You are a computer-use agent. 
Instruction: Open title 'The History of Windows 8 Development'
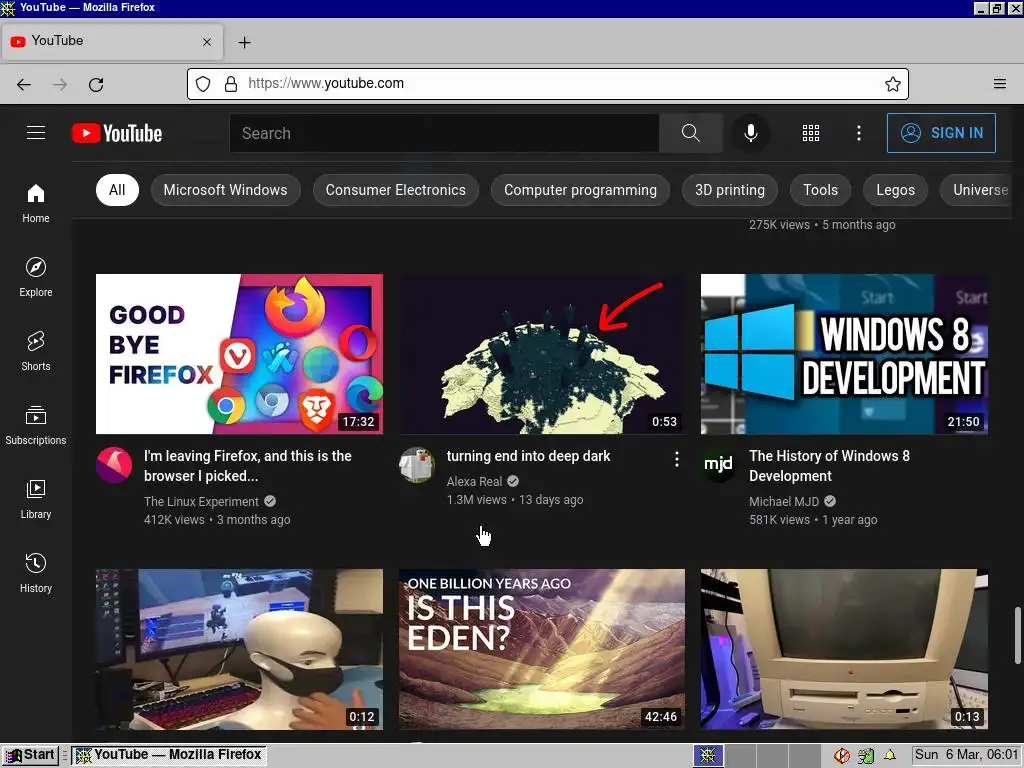[829, 466]
